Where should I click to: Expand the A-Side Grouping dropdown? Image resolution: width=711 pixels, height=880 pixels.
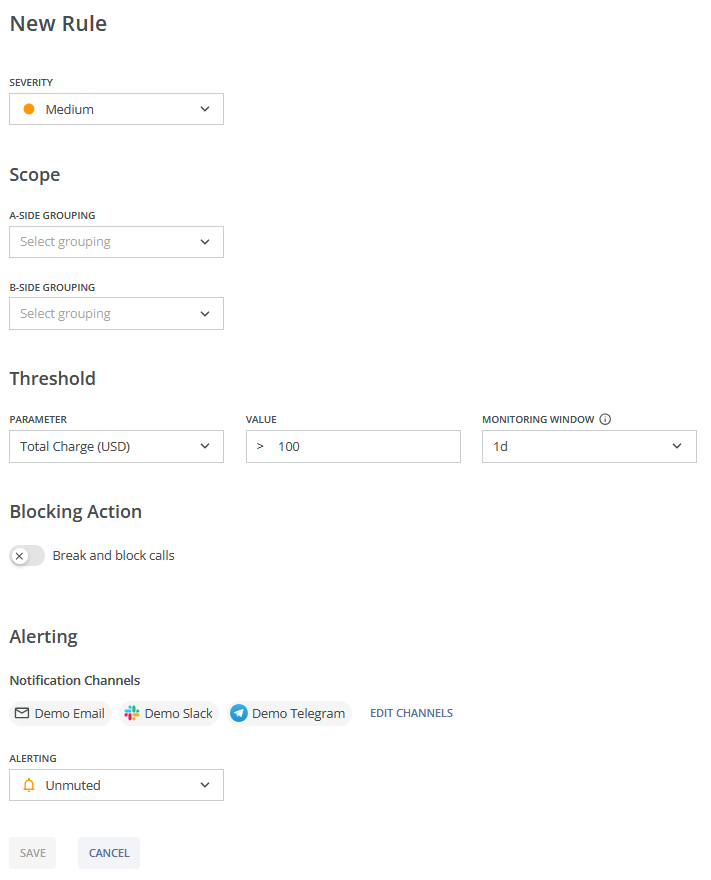(116, 242)
